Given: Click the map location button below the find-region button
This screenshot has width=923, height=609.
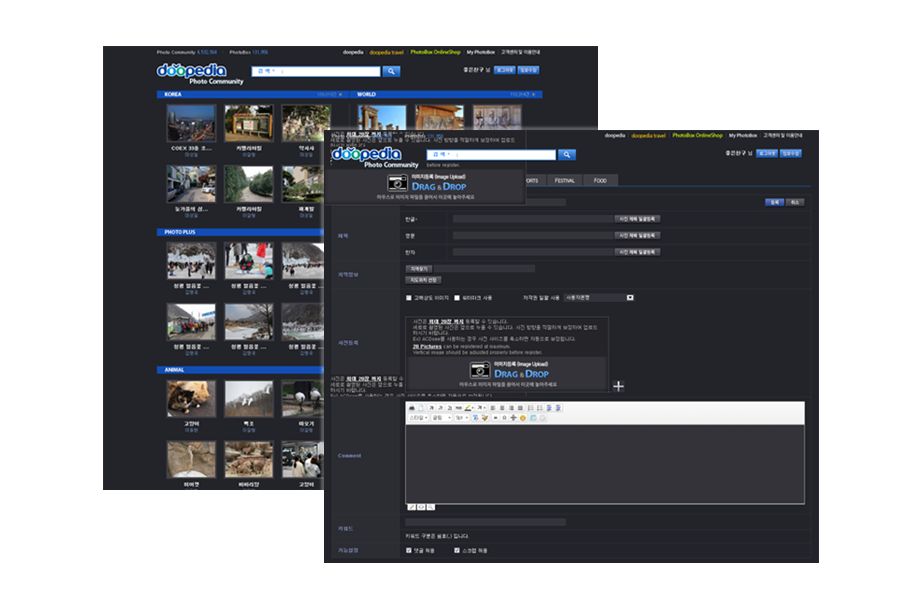Looking at the screenshot, I should [423, 280].
